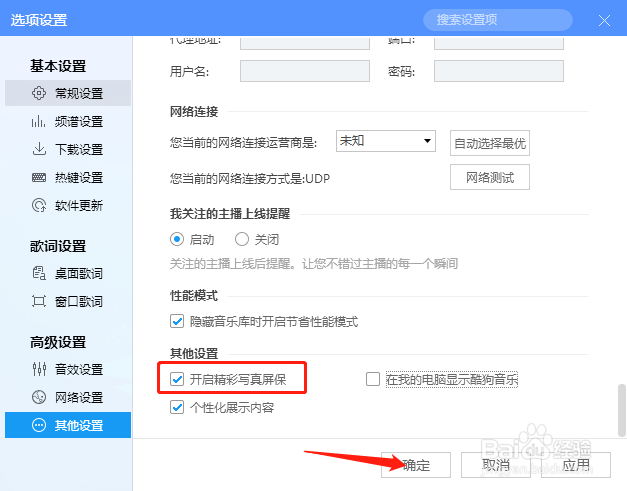The width and height of the screenshot is (627, 491).
Task: Click the globe icon beside 网络设置
Action: [39, 397]
